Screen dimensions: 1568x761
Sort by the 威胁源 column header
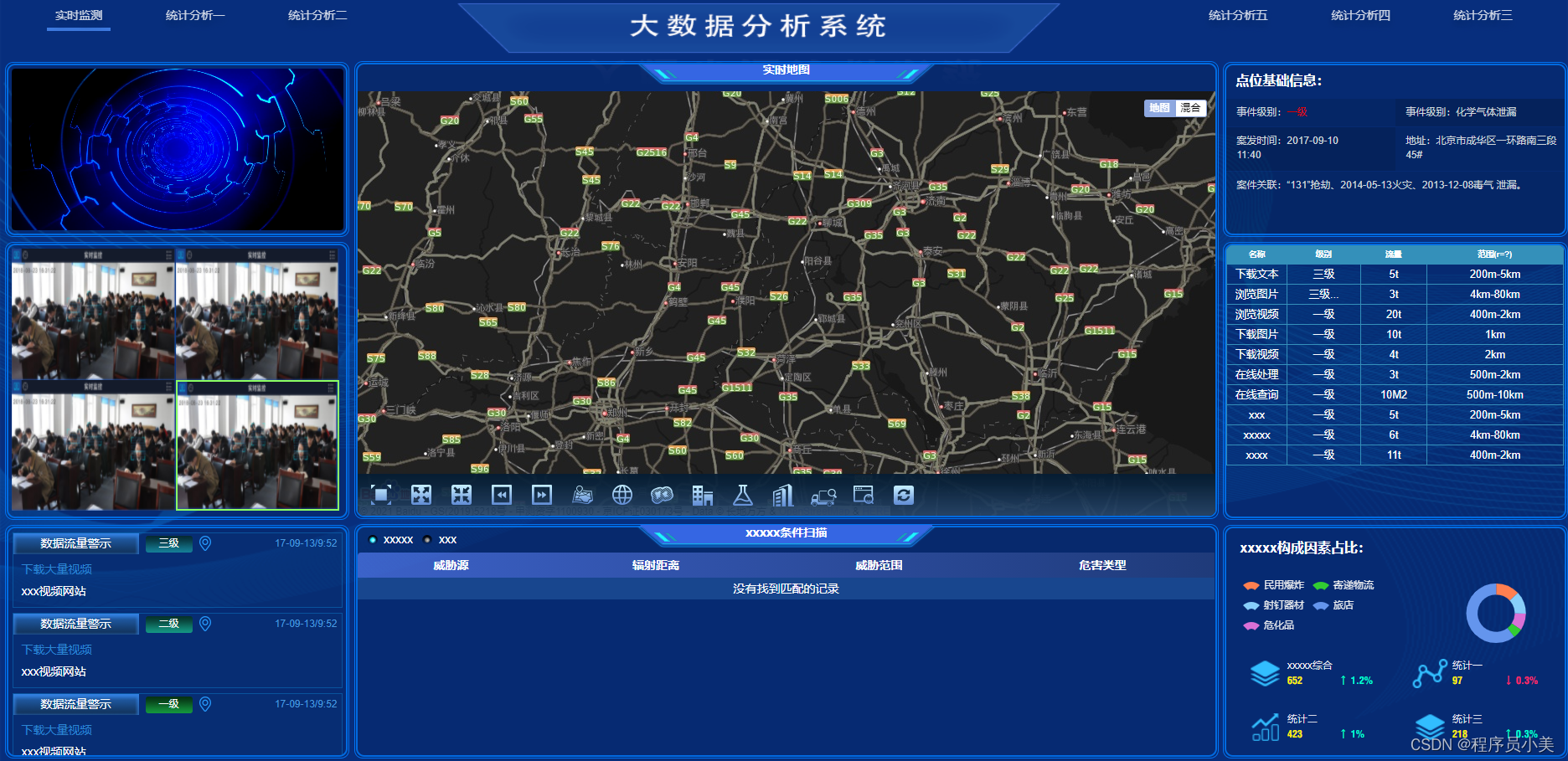coord(451,565)
